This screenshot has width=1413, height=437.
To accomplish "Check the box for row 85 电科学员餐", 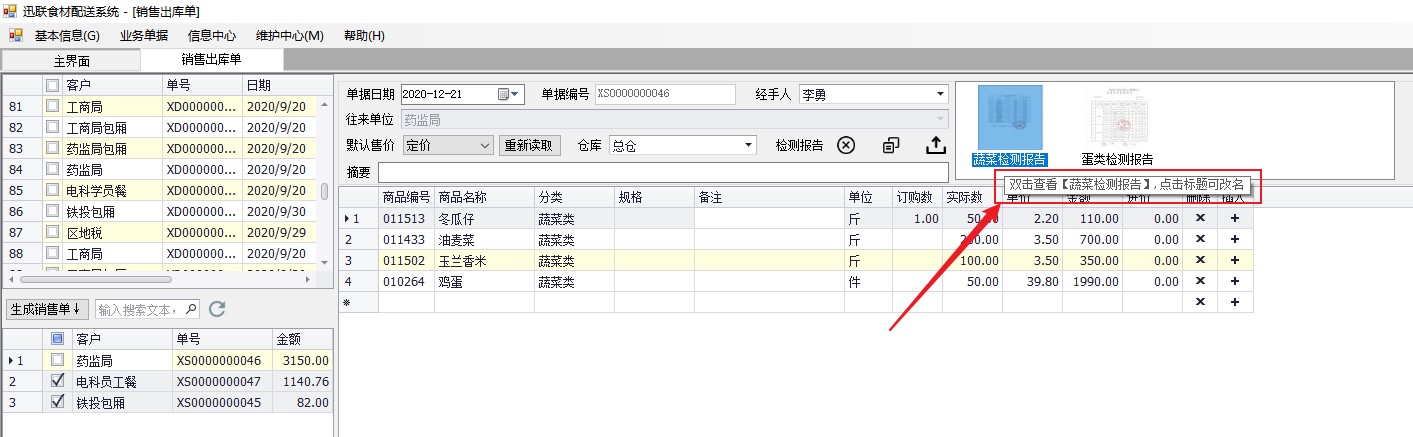I will 52,191.
